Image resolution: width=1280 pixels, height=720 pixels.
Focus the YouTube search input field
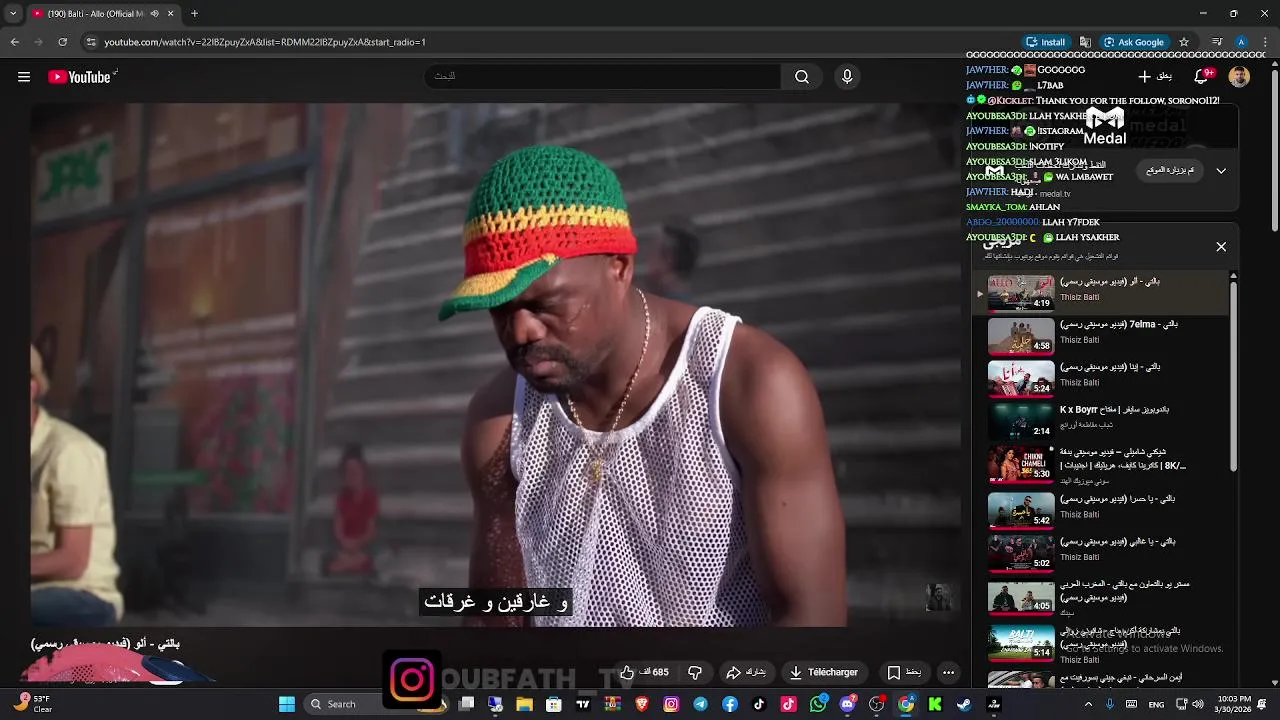(603, 77)
